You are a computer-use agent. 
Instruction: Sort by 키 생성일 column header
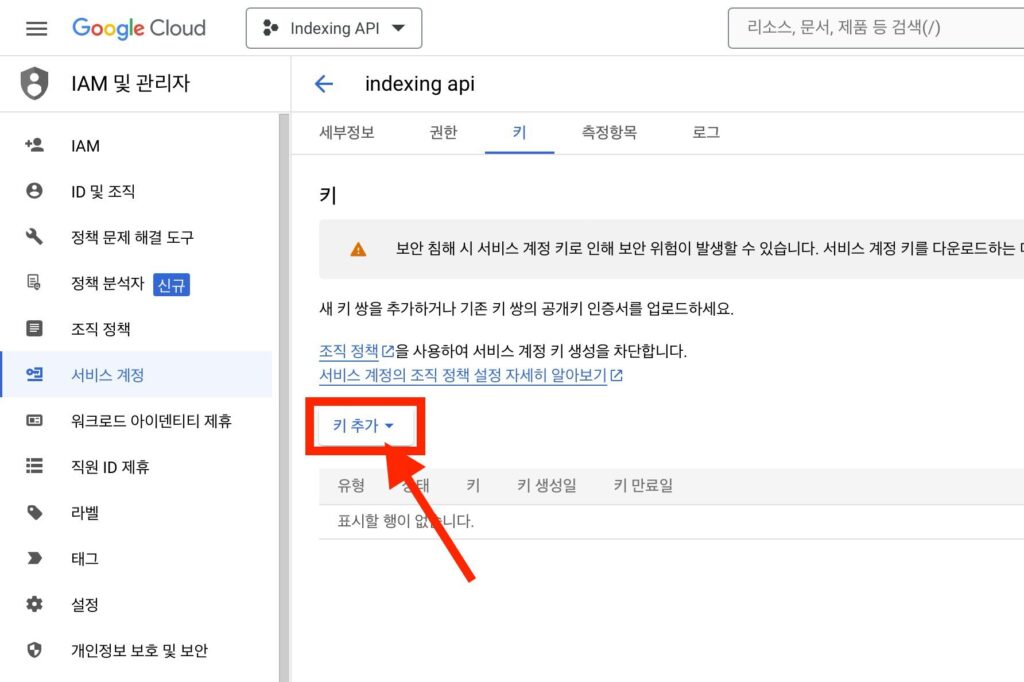click(546, 486)
